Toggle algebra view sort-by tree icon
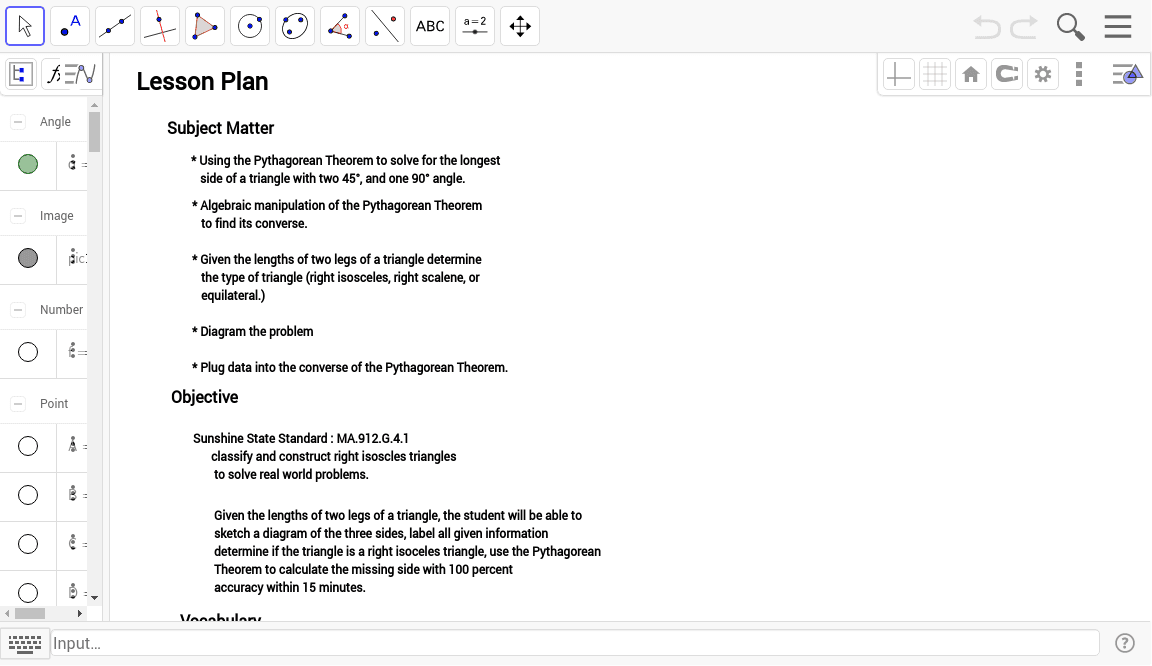 pyautogui.click(x=21, y=74)
